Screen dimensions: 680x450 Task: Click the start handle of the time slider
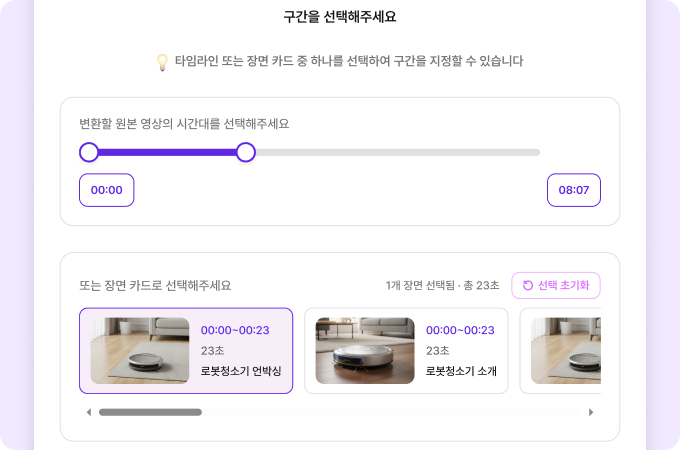coord(89,152)
